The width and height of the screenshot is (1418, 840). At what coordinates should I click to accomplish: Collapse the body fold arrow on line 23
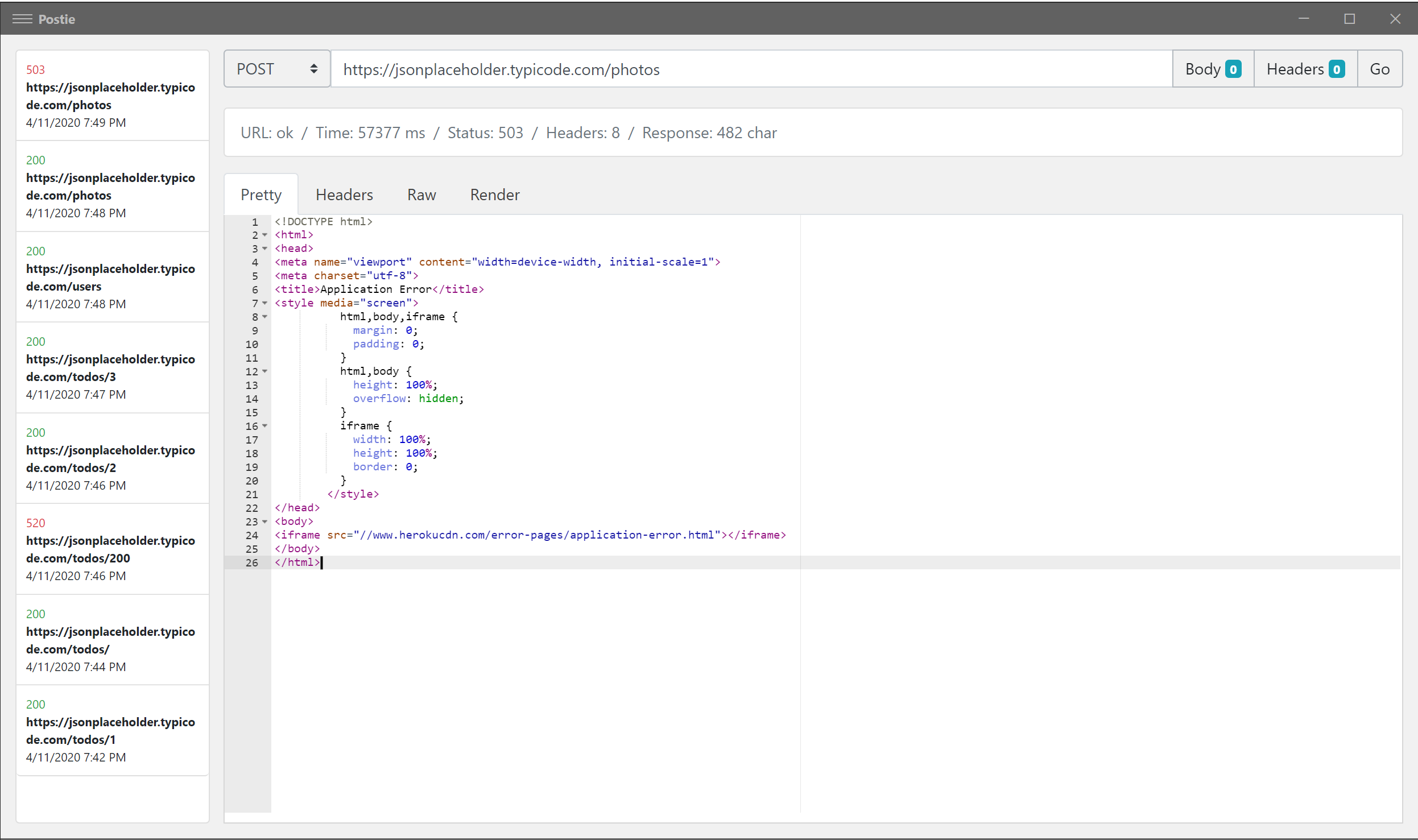coord(265,522)
